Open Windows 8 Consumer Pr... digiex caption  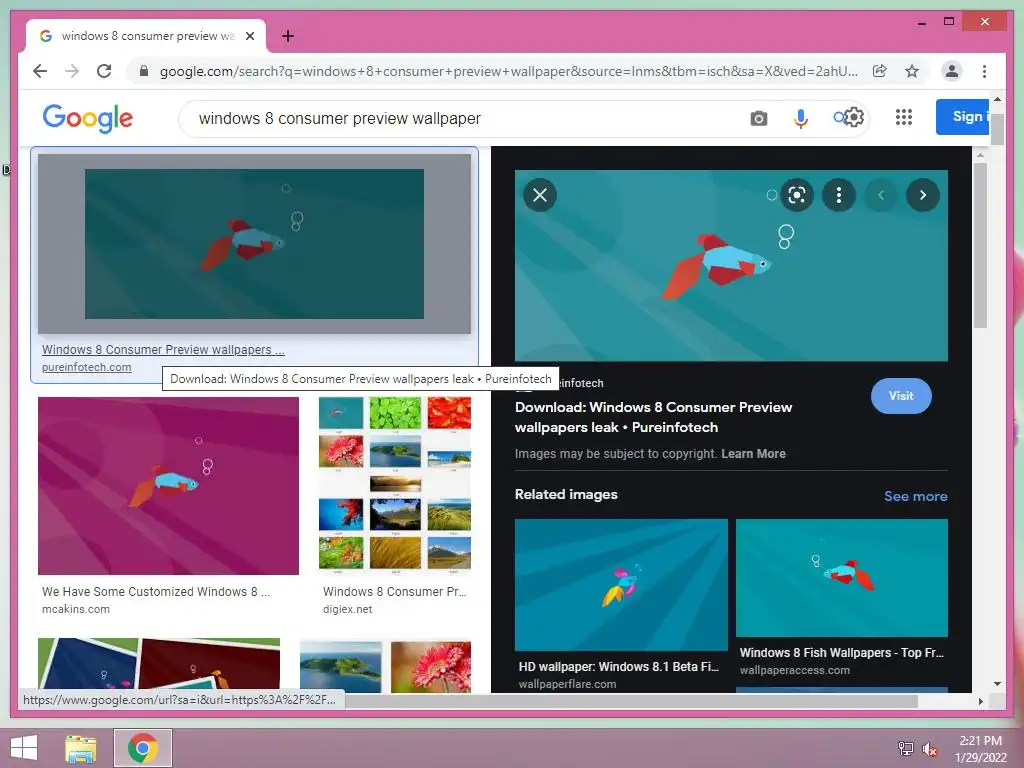click(x=394, y=592)
